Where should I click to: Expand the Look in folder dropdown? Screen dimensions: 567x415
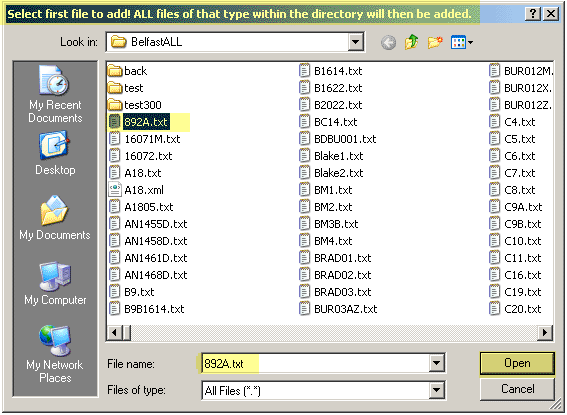(x=356, y=42)
